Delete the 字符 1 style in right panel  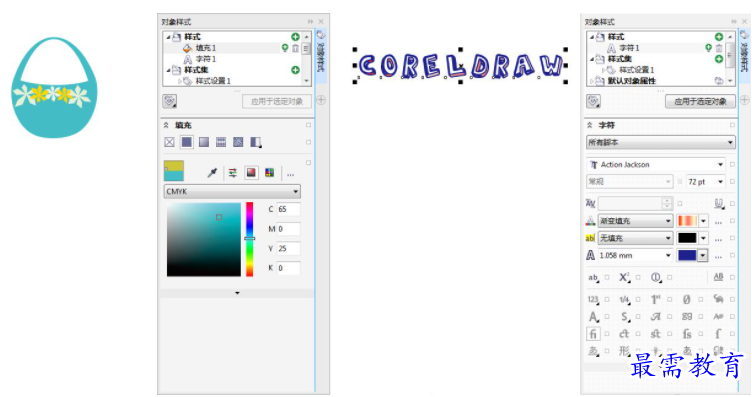click(x=719, y=48)
